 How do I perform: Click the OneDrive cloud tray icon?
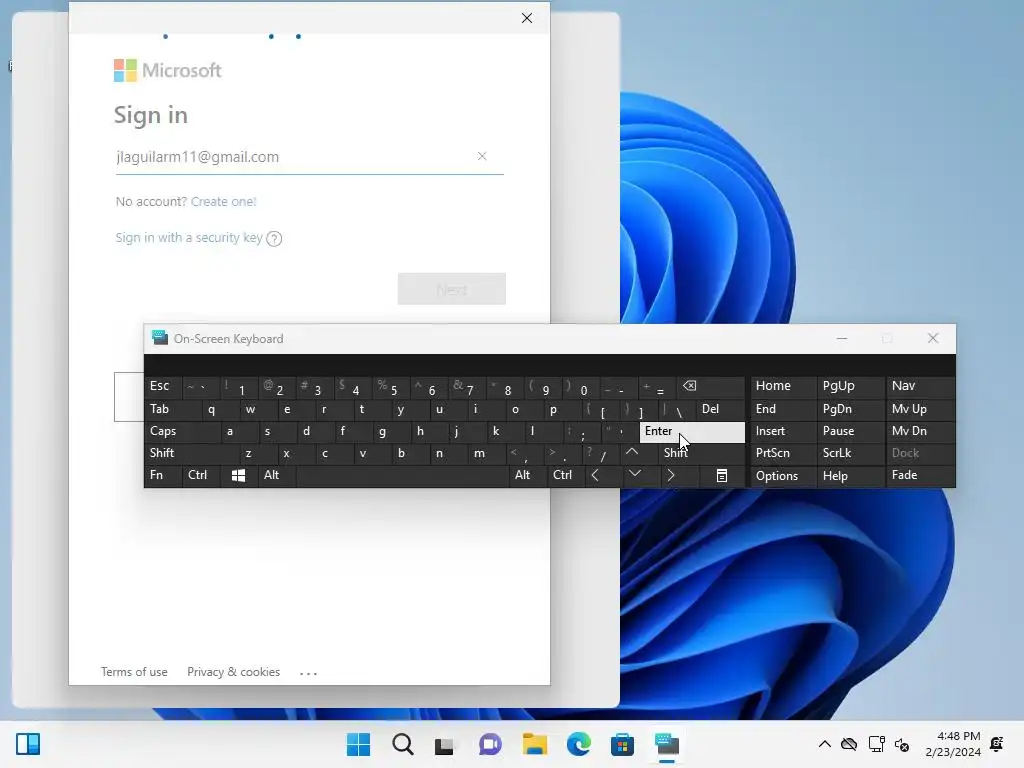[848, 744]
